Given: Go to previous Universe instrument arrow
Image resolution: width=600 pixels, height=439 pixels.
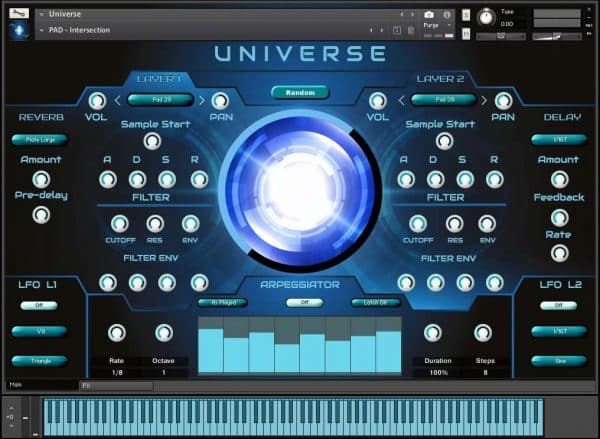Looking at the screenshot, I should (x=402, y=14).
